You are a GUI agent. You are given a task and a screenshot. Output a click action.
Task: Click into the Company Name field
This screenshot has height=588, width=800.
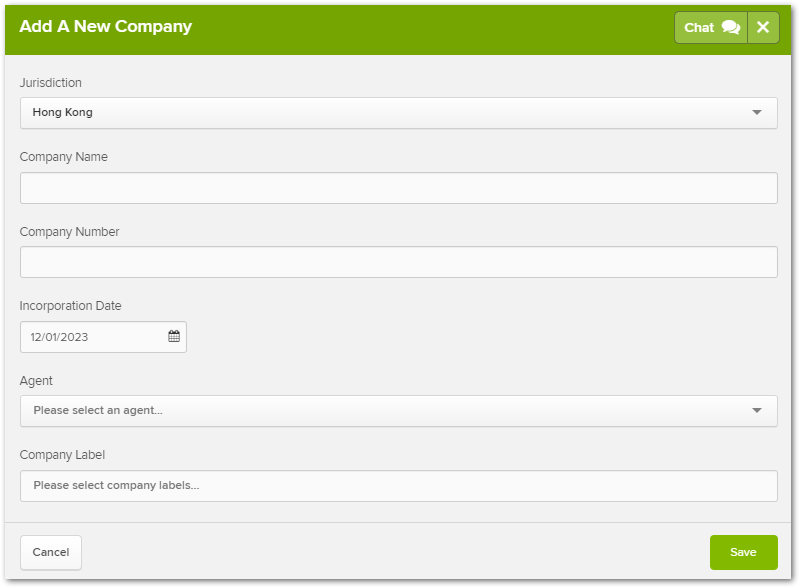tap(398, 188)
